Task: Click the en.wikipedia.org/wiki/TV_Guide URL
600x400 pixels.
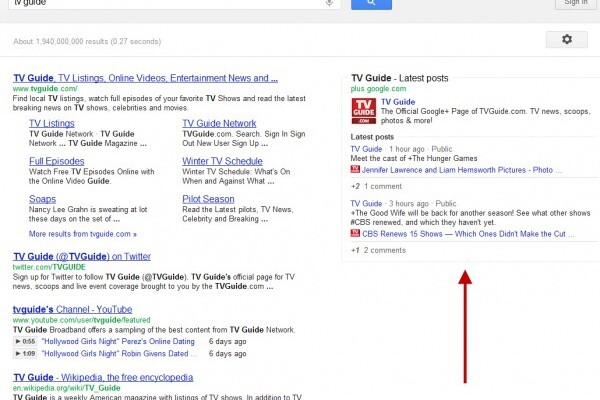Action: coord(67,388)
